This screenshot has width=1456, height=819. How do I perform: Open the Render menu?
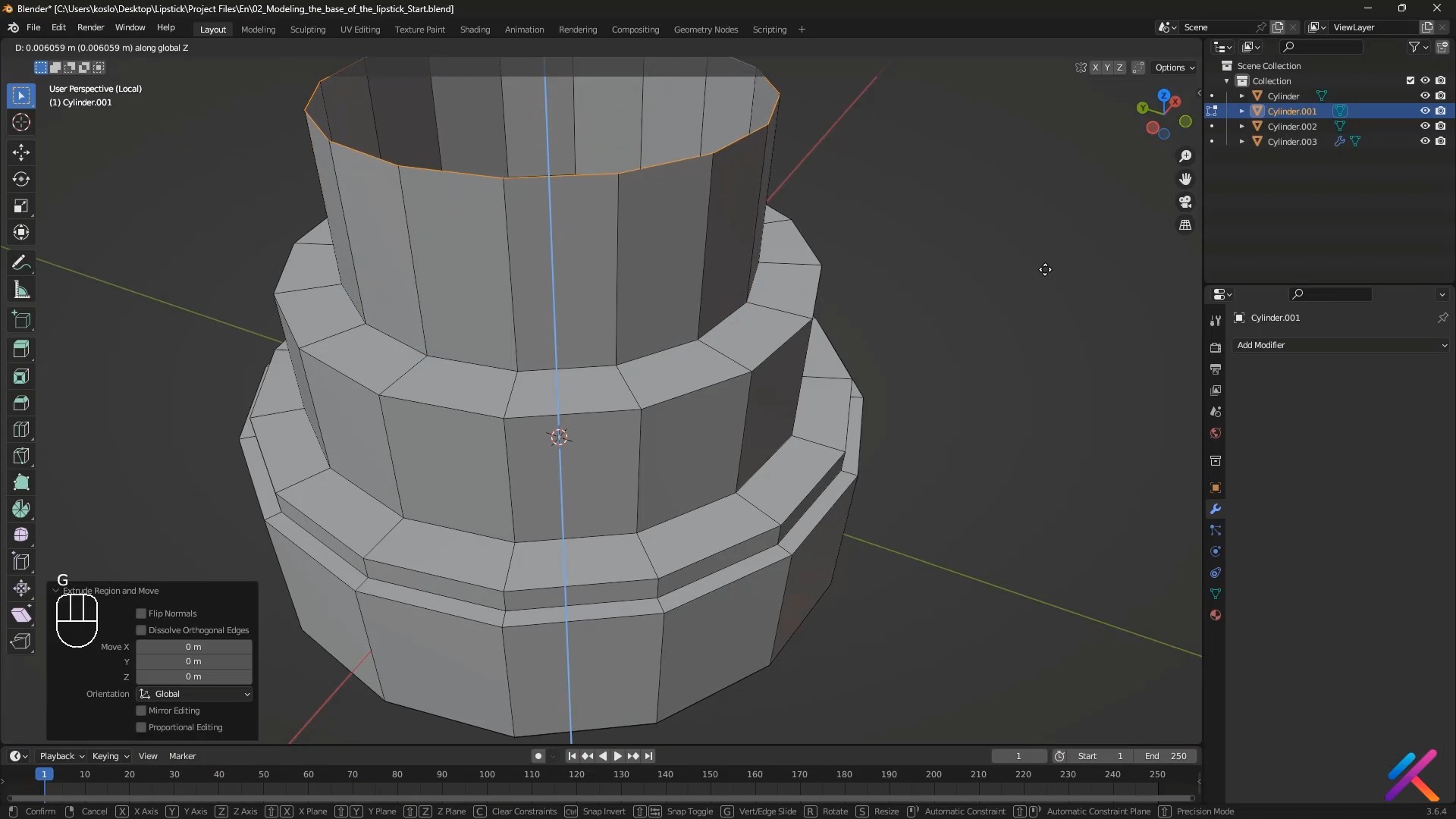[x=90, y=27]
